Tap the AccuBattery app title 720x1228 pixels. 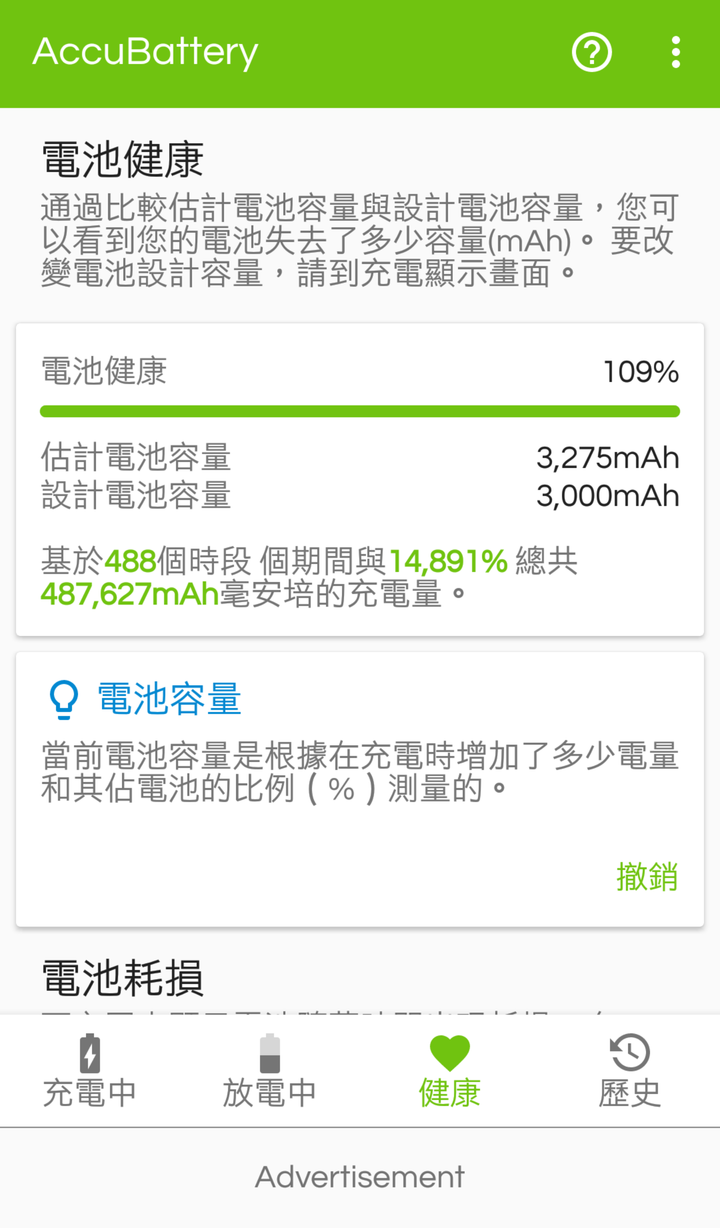146,52
